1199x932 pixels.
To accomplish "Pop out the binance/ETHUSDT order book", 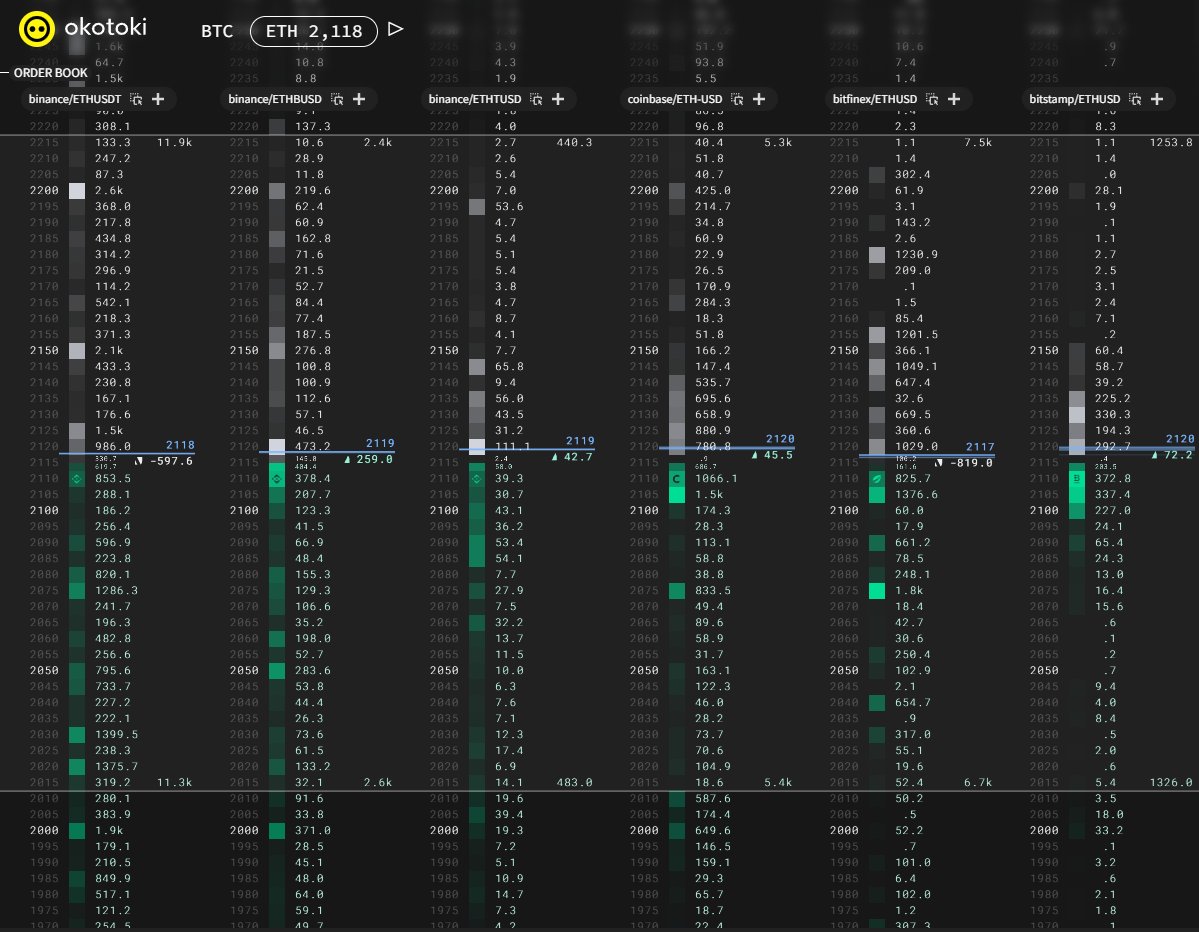I will coord(138,100).
